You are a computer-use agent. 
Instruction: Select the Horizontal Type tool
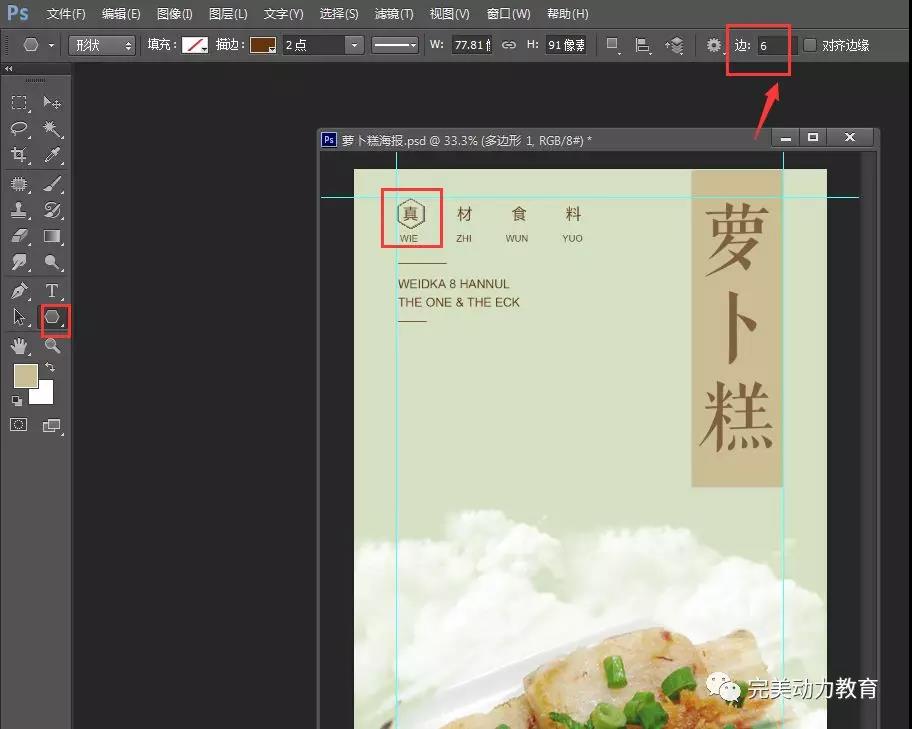(x=53, y=291)
